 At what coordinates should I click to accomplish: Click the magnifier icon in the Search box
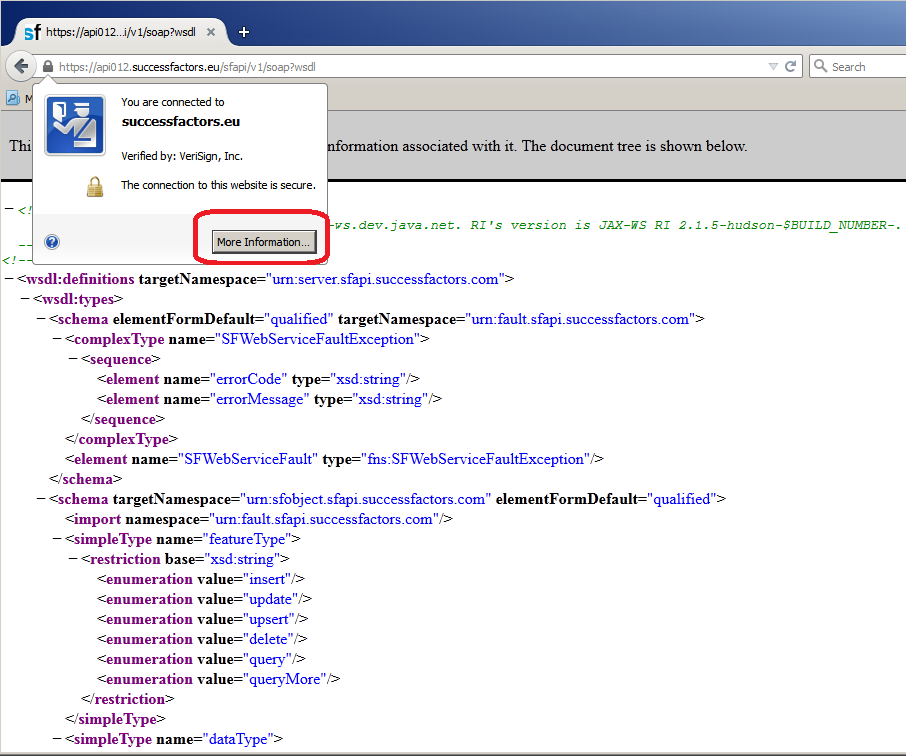tap(820, 67)
